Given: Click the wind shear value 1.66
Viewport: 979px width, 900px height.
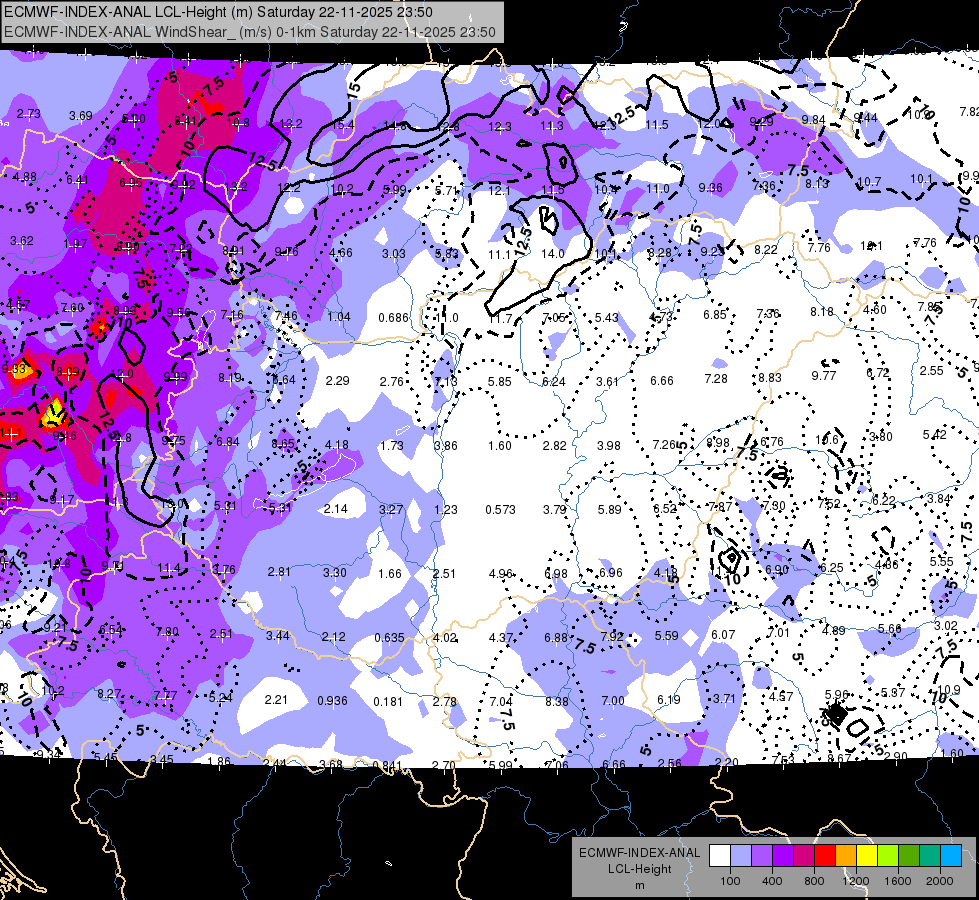Looking at the screenshot, I should click(x=390, y=573).
